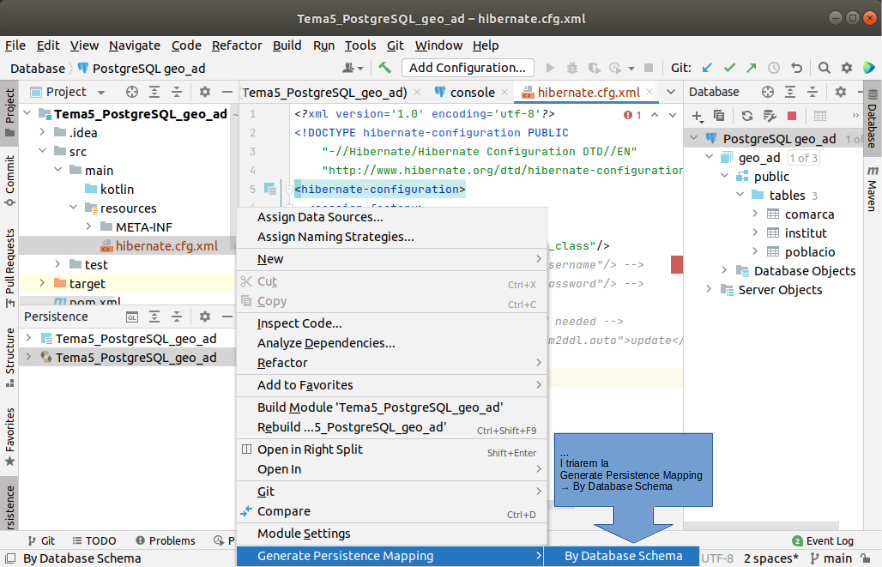Click UTF-8 encoding in status bar

717,558
